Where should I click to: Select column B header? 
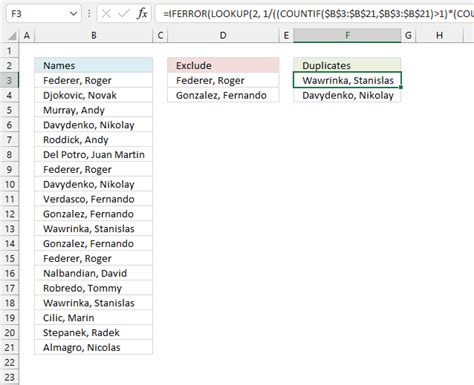(94, 35)
